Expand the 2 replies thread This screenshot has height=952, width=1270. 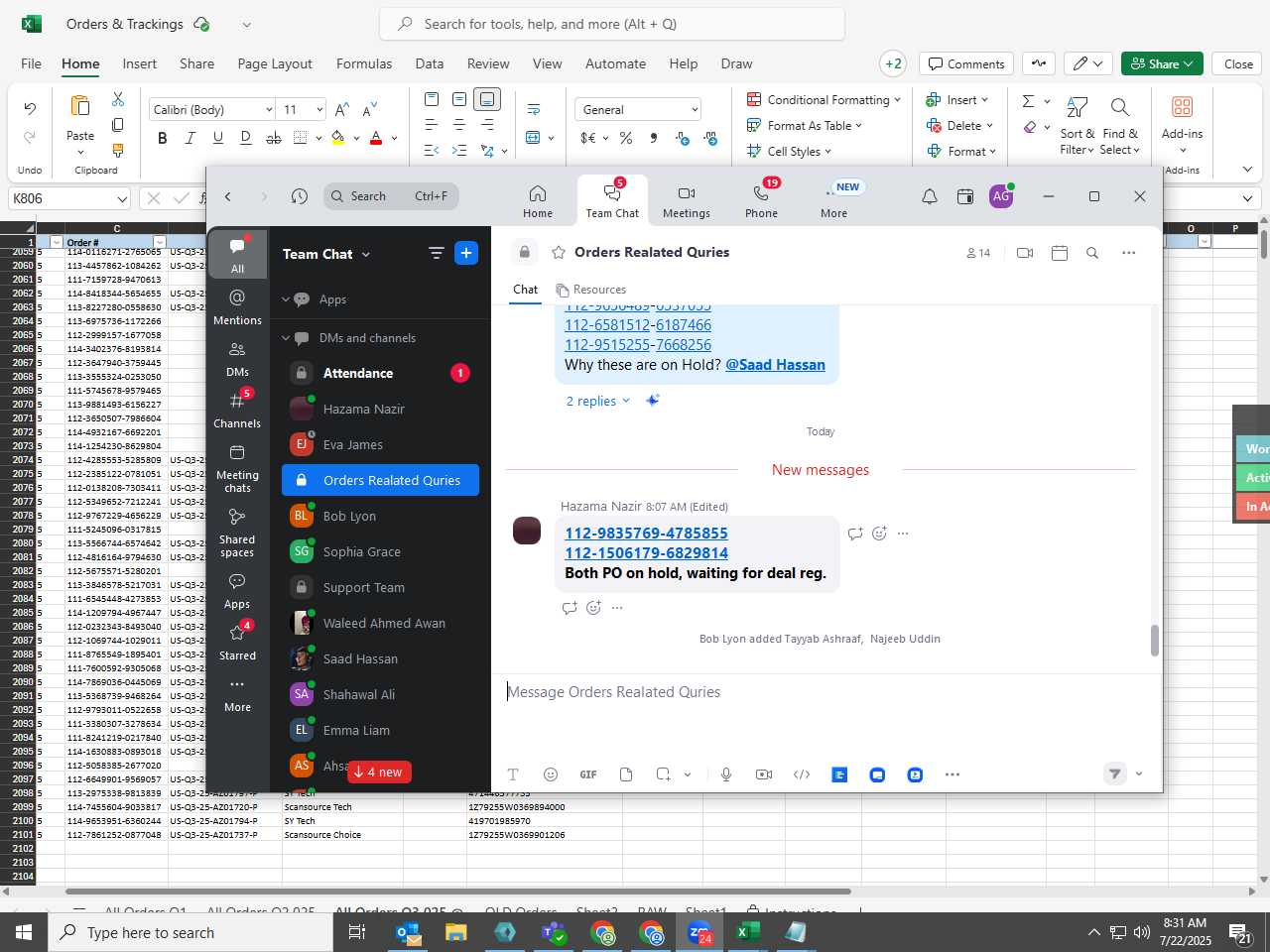point(597,401)
